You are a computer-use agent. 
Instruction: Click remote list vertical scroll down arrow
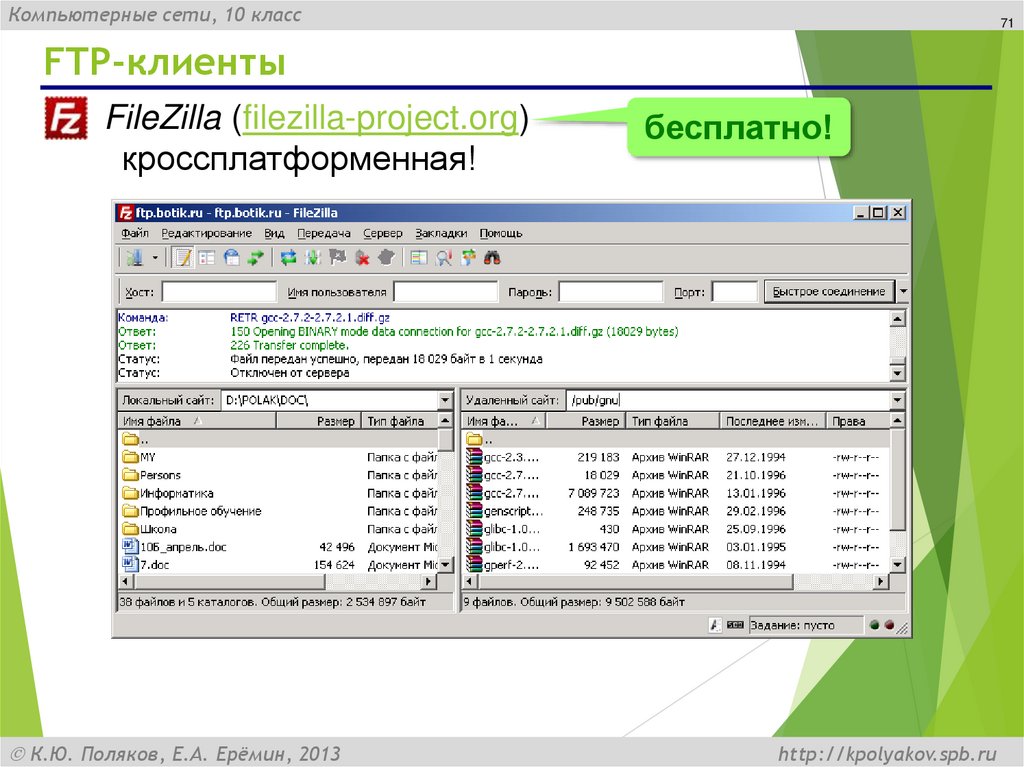(898, 564)
